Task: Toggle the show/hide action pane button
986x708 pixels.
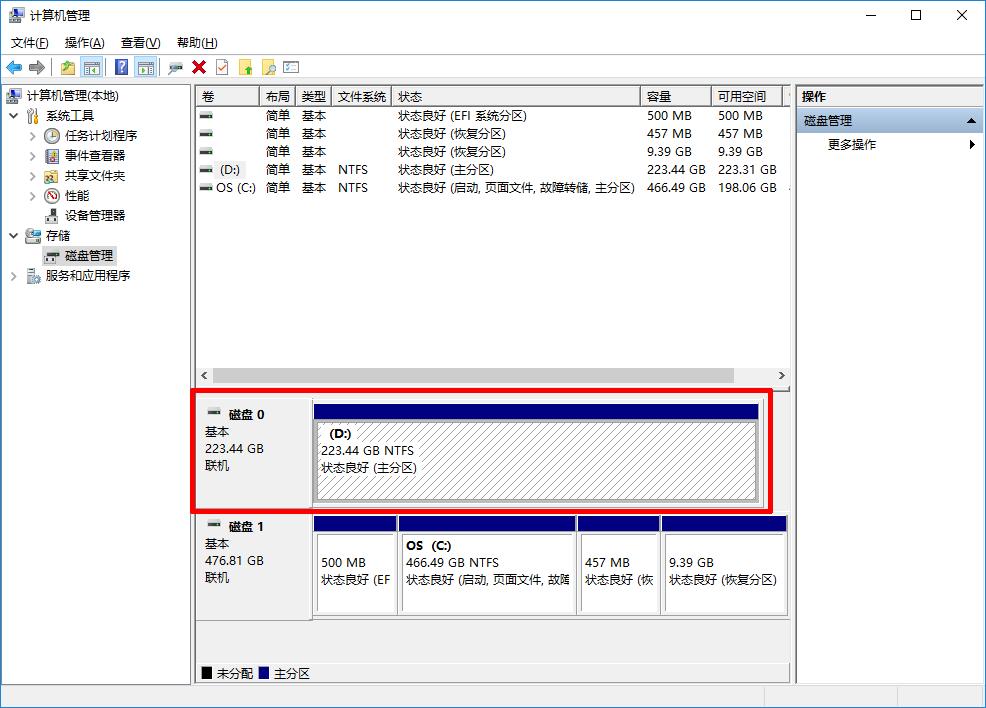Action: 146,67
